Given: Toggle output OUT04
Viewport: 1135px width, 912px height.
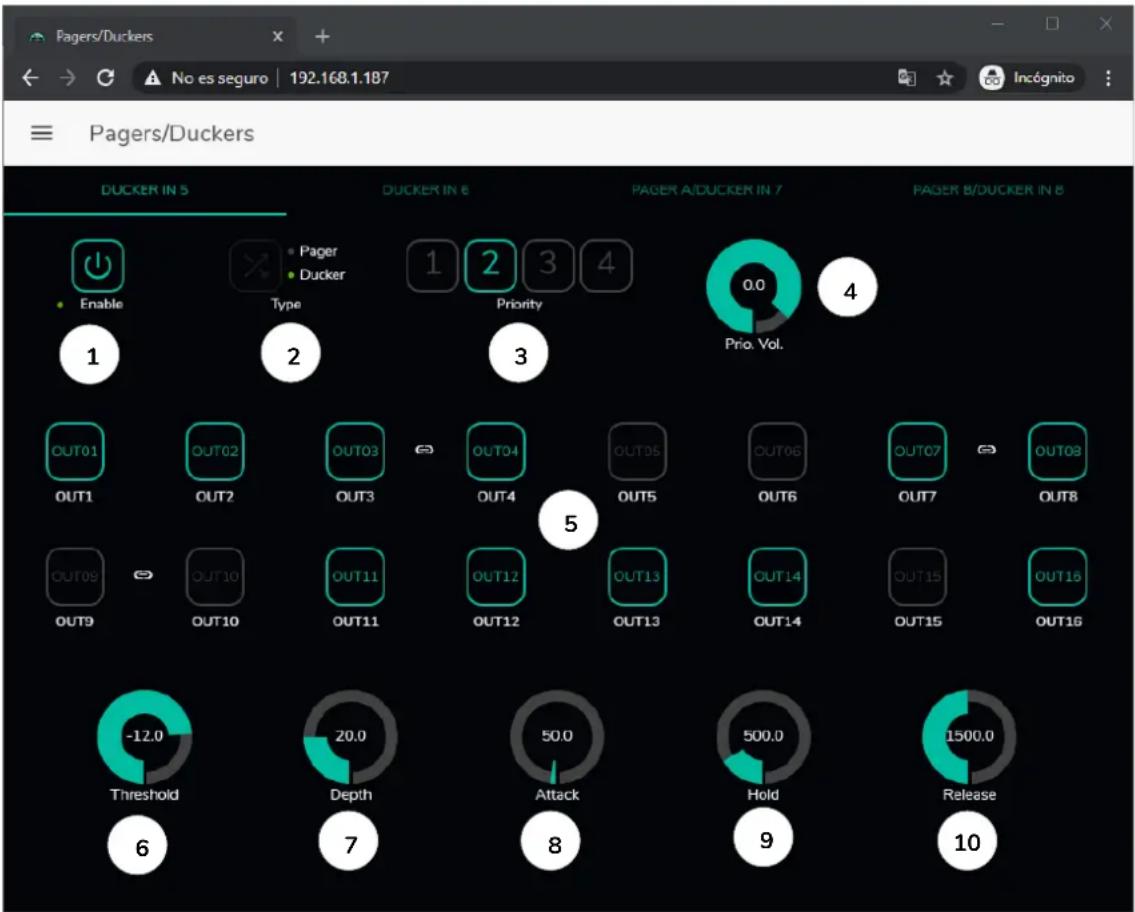Looking at the screenshot, I should 496,452.
